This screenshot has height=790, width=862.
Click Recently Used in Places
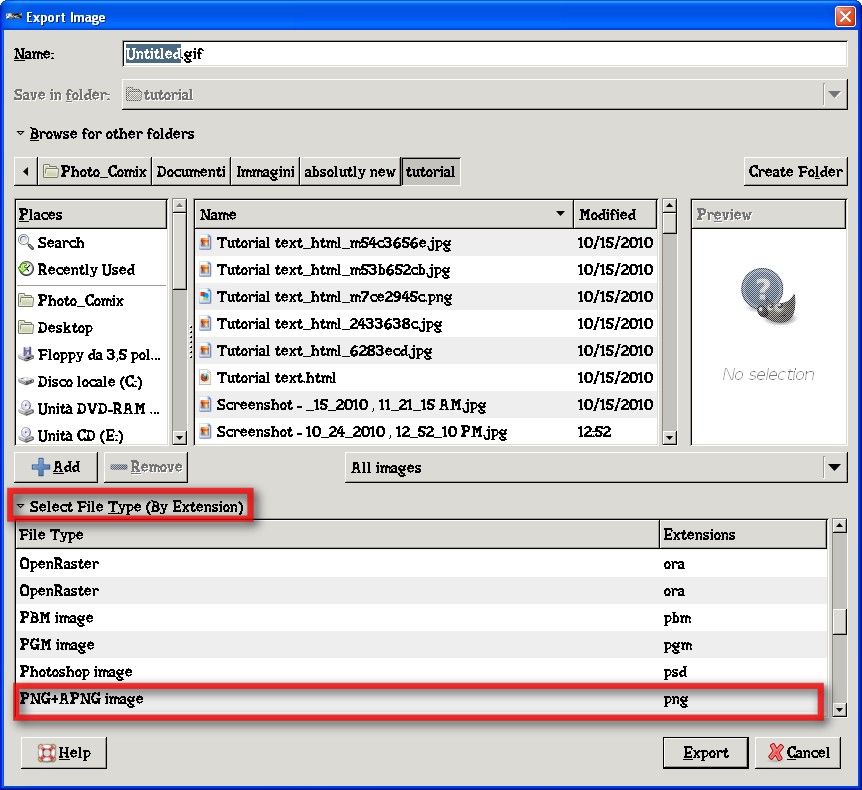click(x=86, y=269)
